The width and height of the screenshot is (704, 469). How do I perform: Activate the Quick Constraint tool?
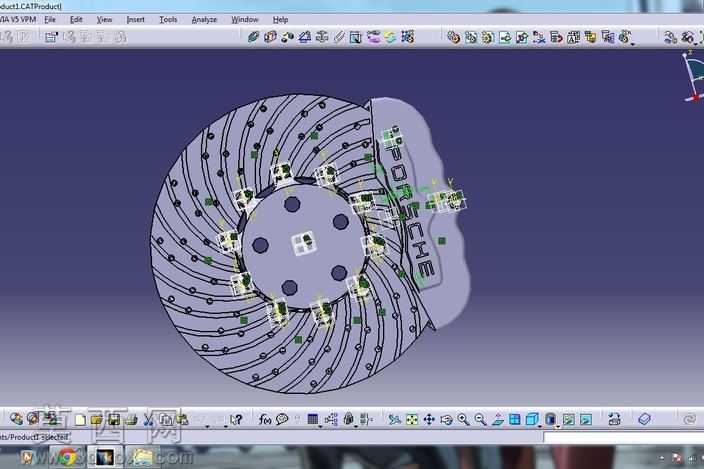(356, 37)
